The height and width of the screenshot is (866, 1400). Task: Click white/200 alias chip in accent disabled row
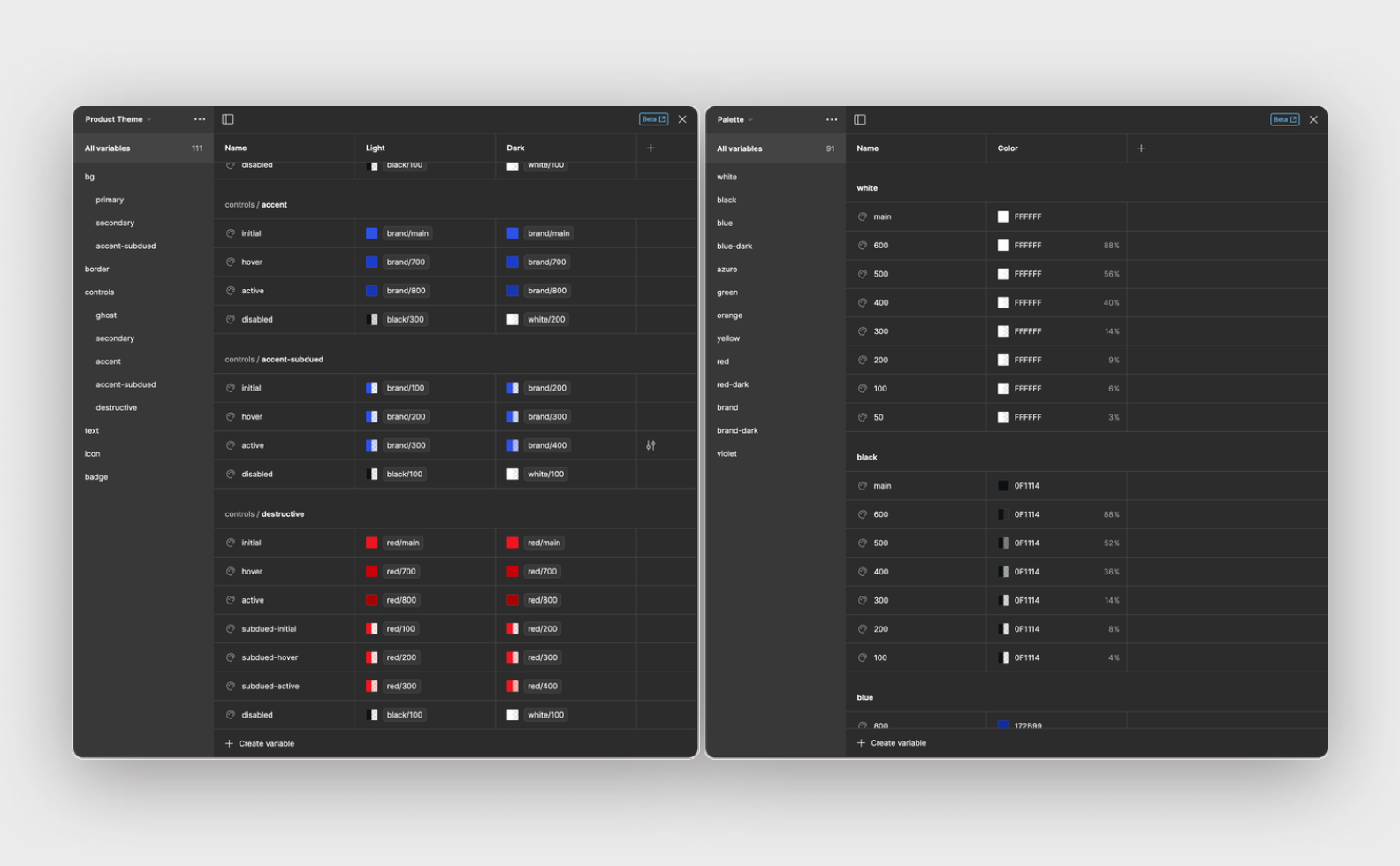[x=546, y=320]
